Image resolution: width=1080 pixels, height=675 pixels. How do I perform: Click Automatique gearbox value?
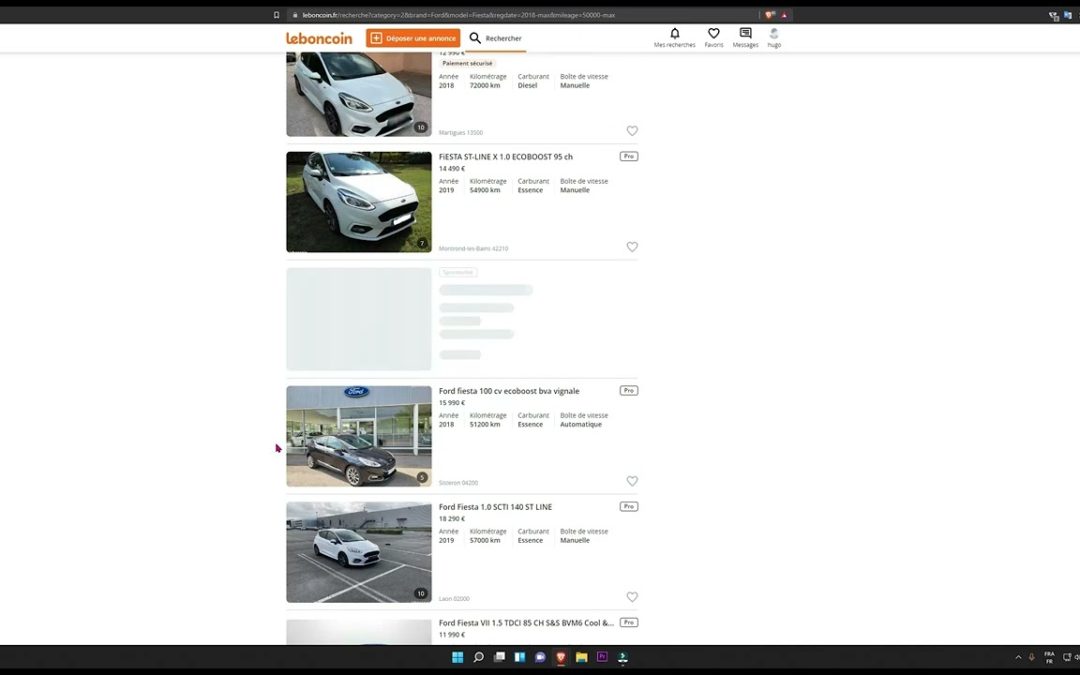coord(581,424)
